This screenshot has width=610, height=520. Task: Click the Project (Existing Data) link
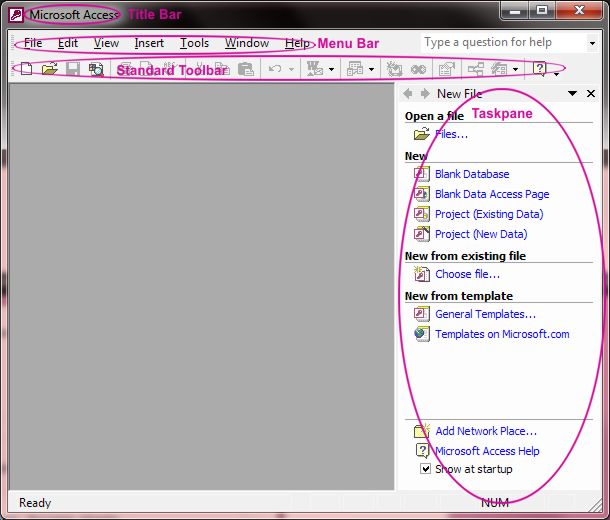click(489, 214)
